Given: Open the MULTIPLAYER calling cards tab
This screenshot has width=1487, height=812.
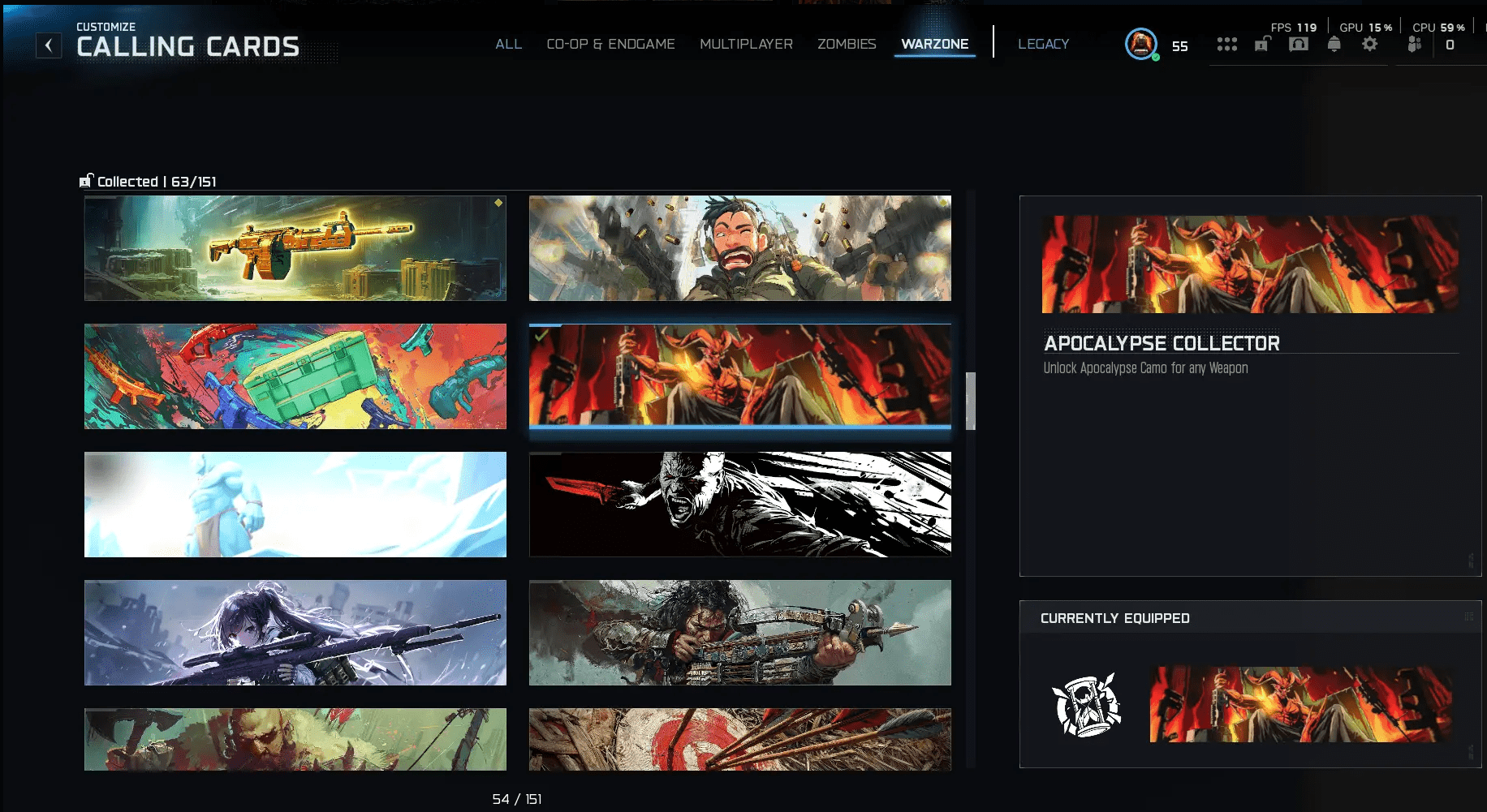Looking at the screenshot, I should (746, 44).
